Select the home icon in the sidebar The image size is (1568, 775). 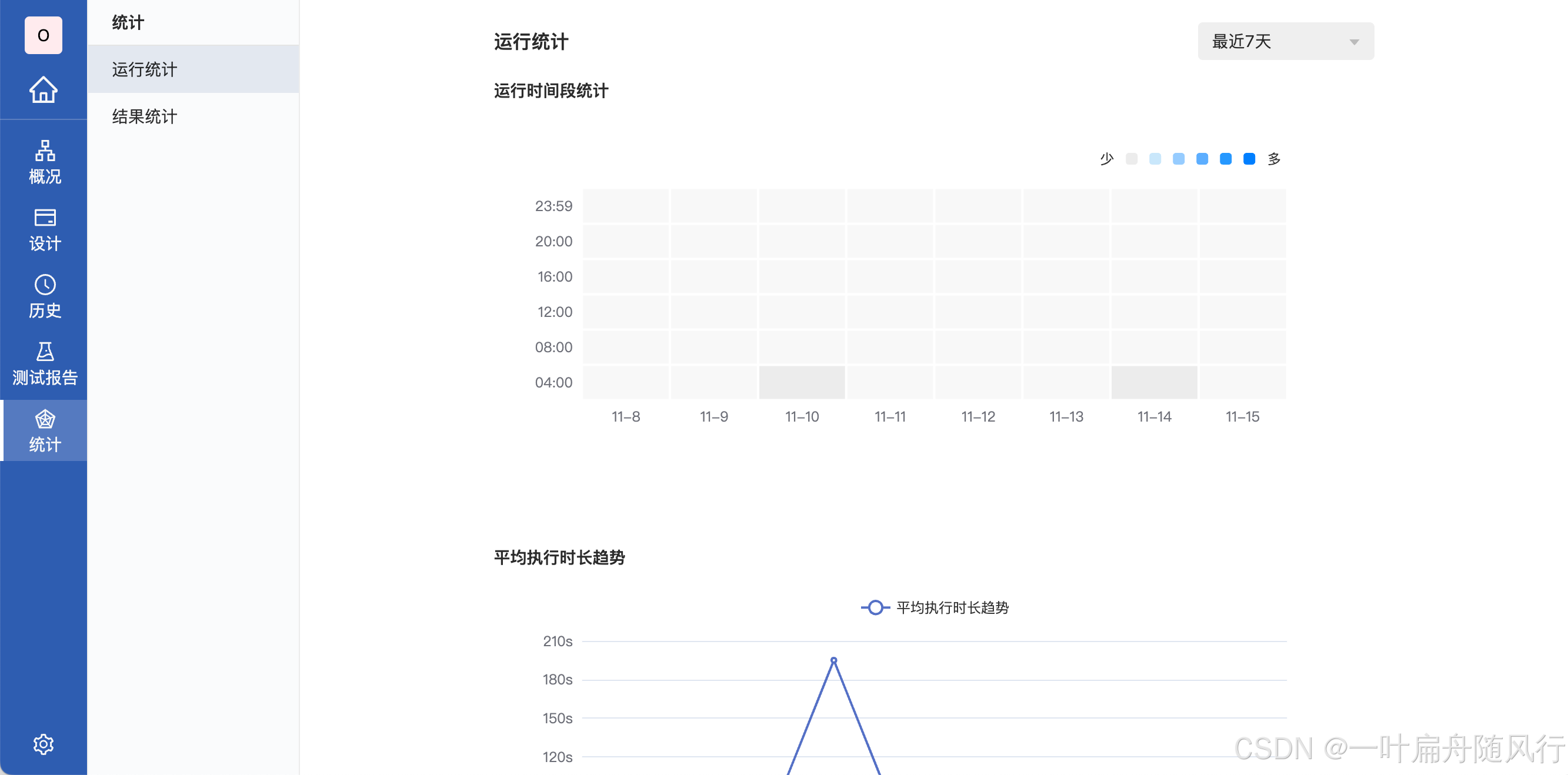tap(43, 90)
